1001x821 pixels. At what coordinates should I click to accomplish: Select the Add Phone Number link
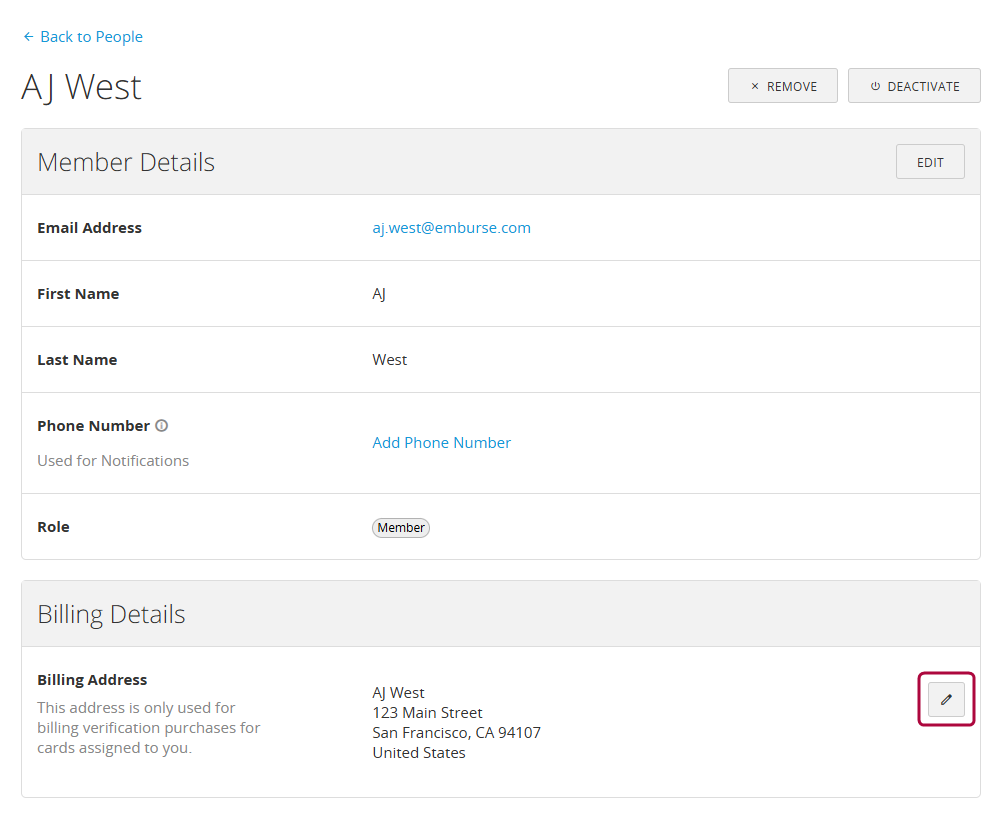tap(441, 442)
